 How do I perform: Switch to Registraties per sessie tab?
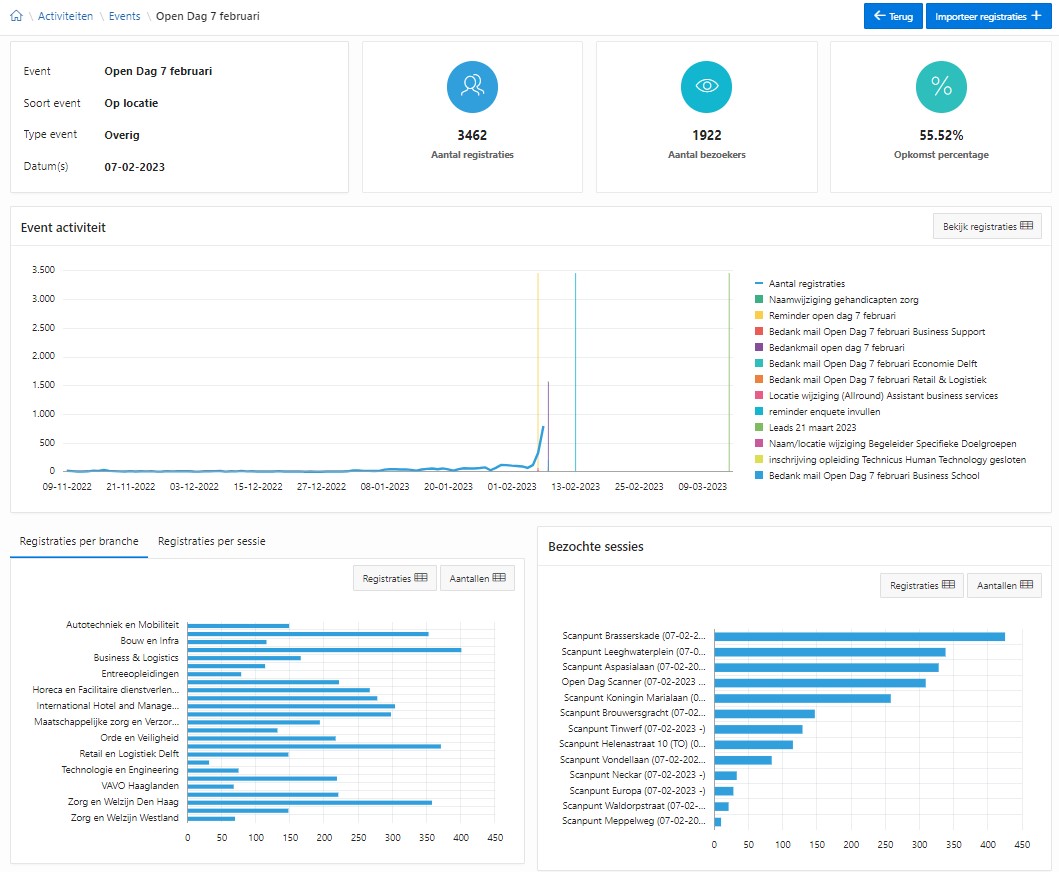tap(211, 541)
